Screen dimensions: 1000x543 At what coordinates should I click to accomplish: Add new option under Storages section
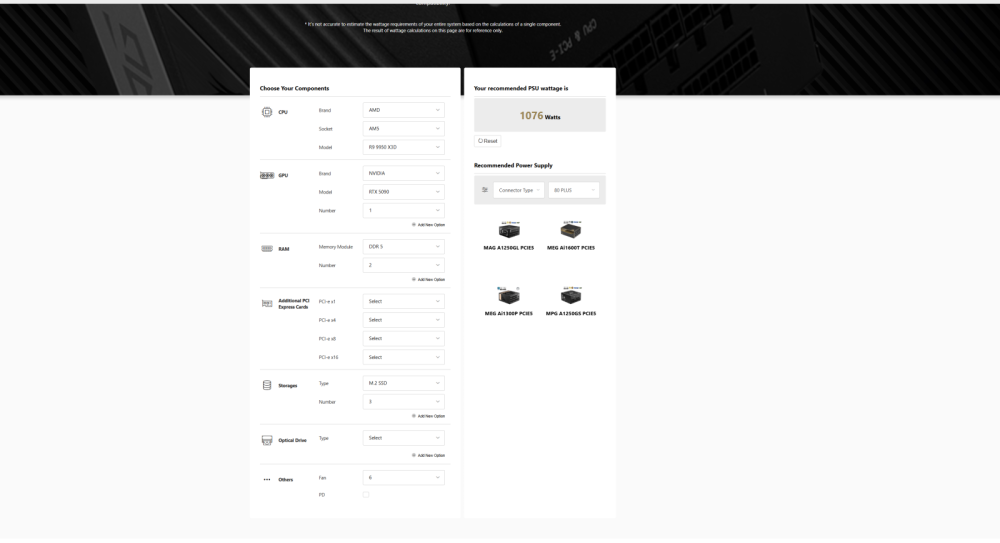pos(429,417)
